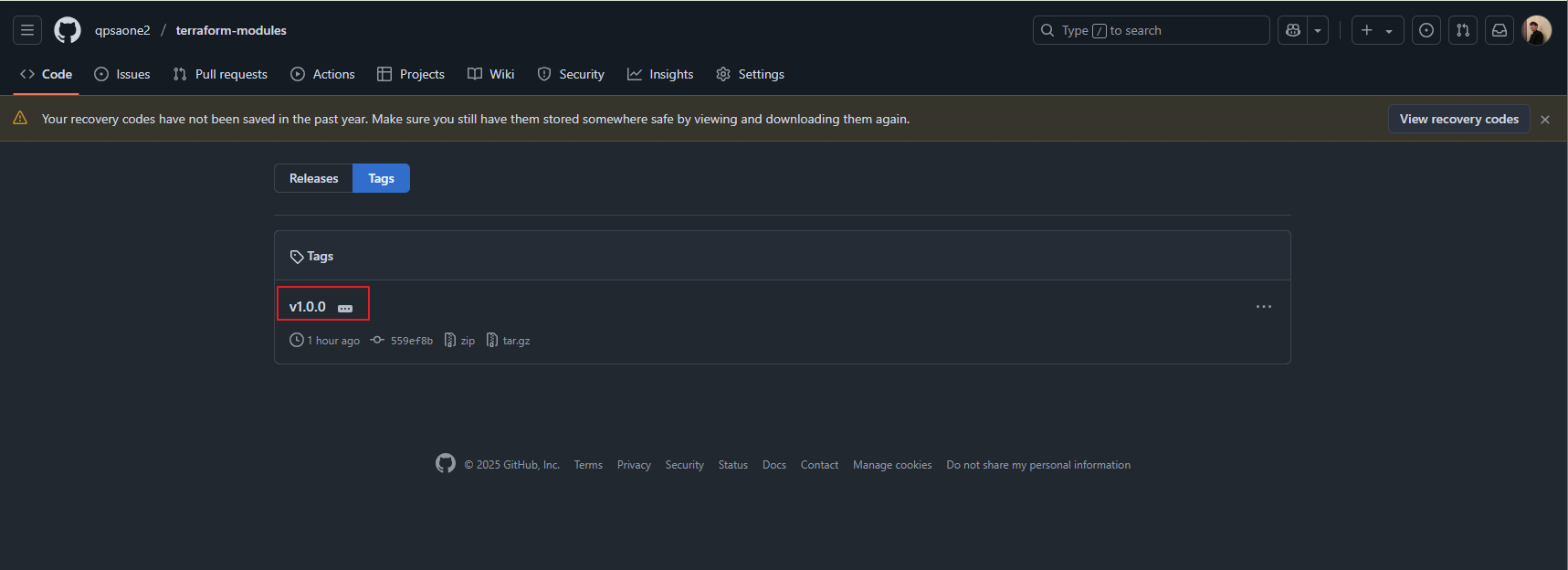Open the Security tab
This screenshot has height=570, width=1568.
point(571,74)
